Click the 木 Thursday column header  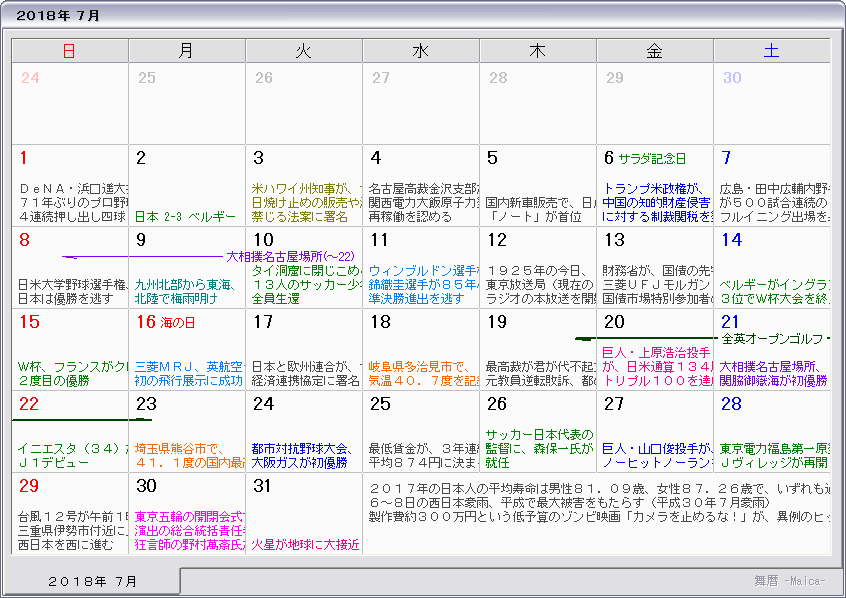click(538, 51)
